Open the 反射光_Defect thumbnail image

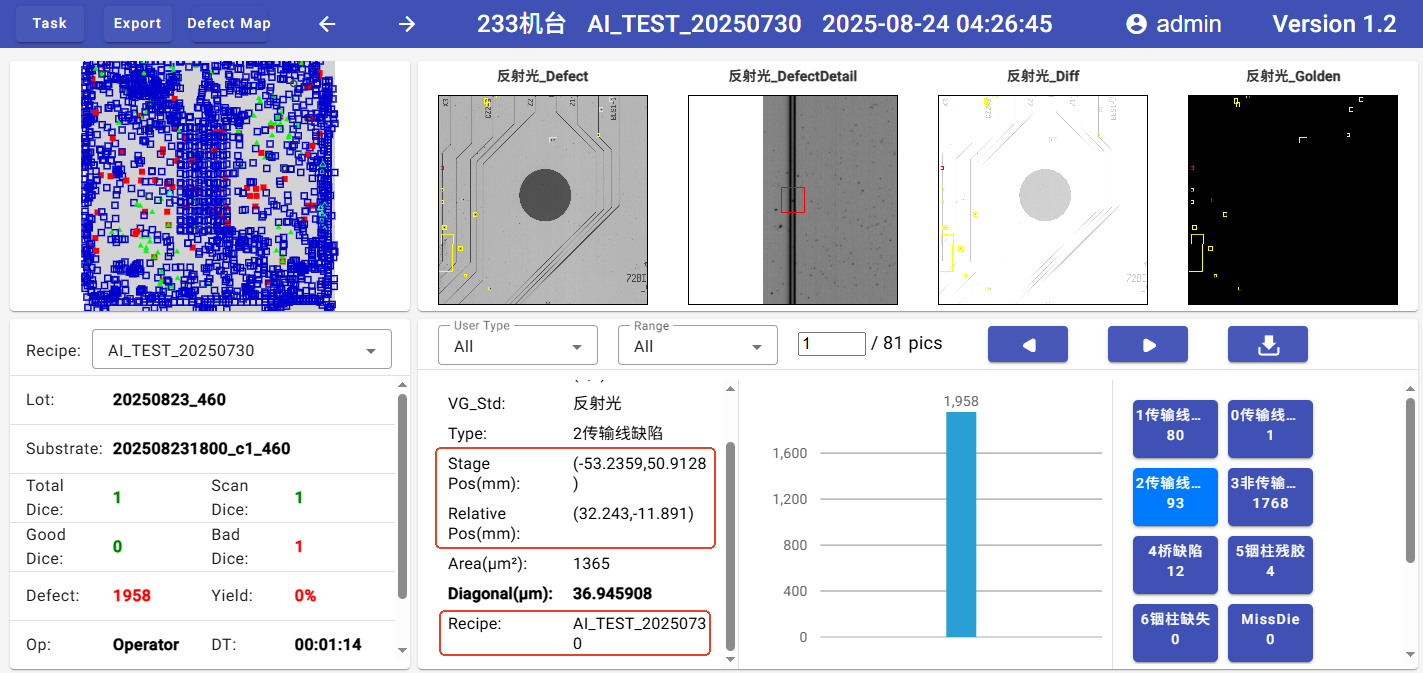coord(543,200)
